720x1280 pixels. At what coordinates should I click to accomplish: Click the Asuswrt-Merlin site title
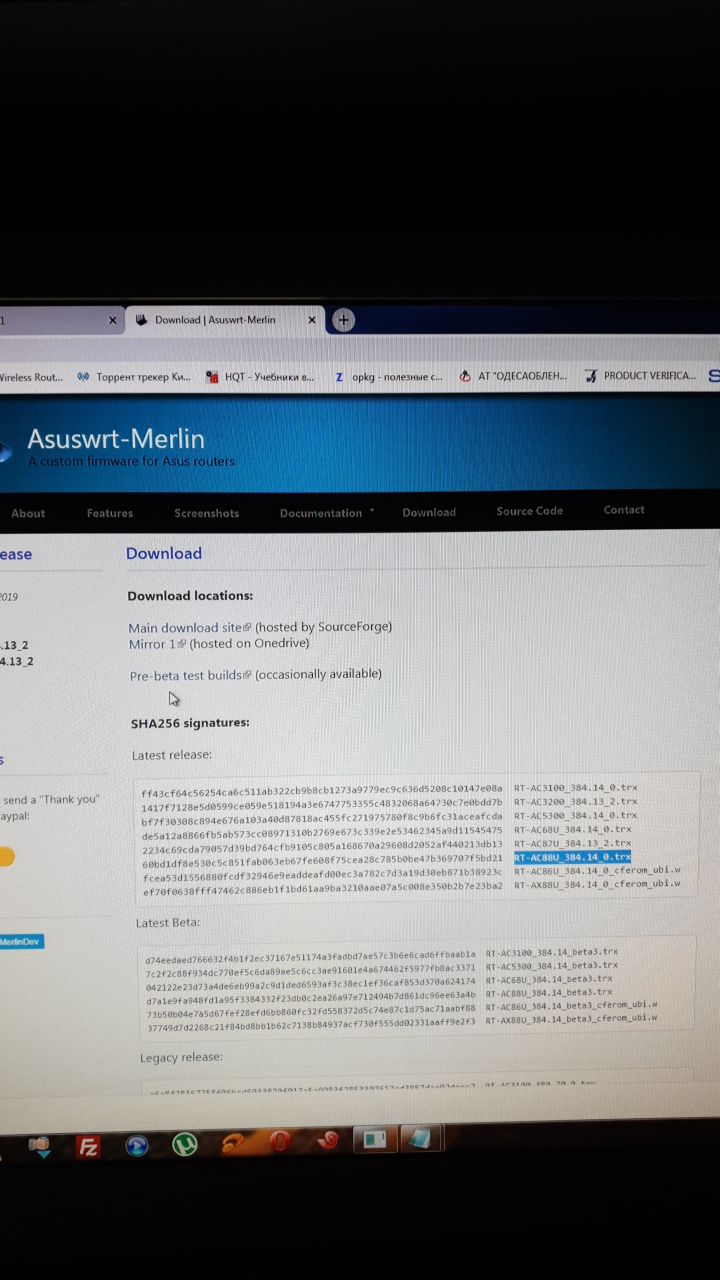pyautogui.click(x=116, y=438)
